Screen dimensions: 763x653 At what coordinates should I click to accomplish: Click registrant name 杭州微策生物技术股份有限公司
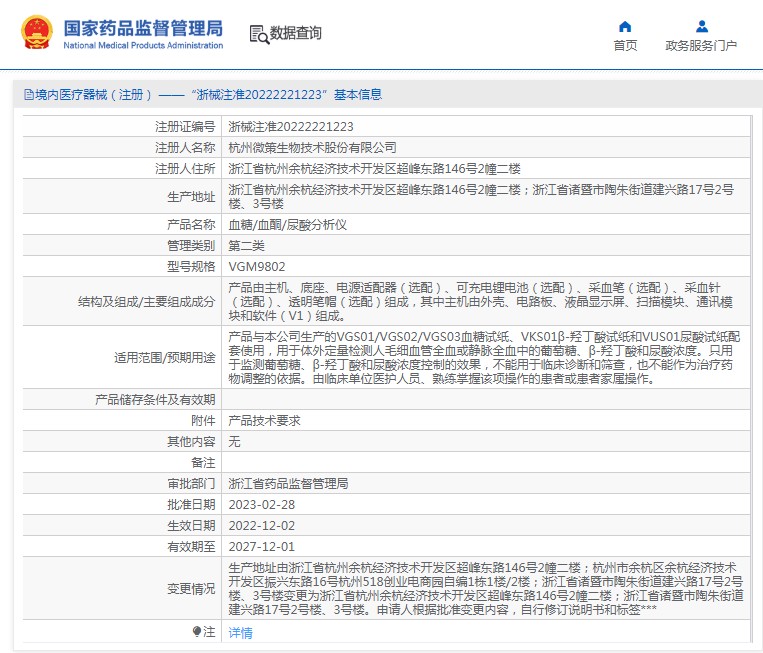click(x=312, y=147)
